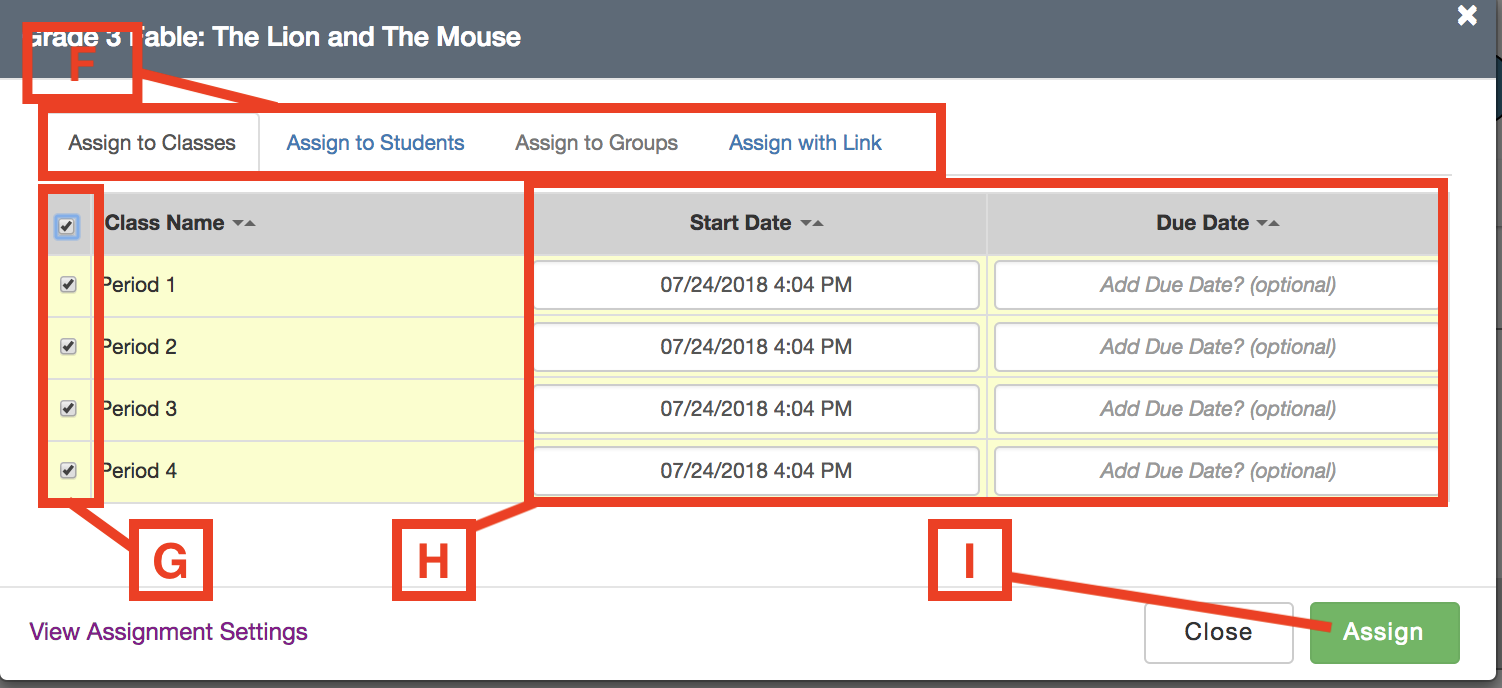Change the Period 3 start date
This screenshot has width=1502, height=688.
(x=756, y=409)
